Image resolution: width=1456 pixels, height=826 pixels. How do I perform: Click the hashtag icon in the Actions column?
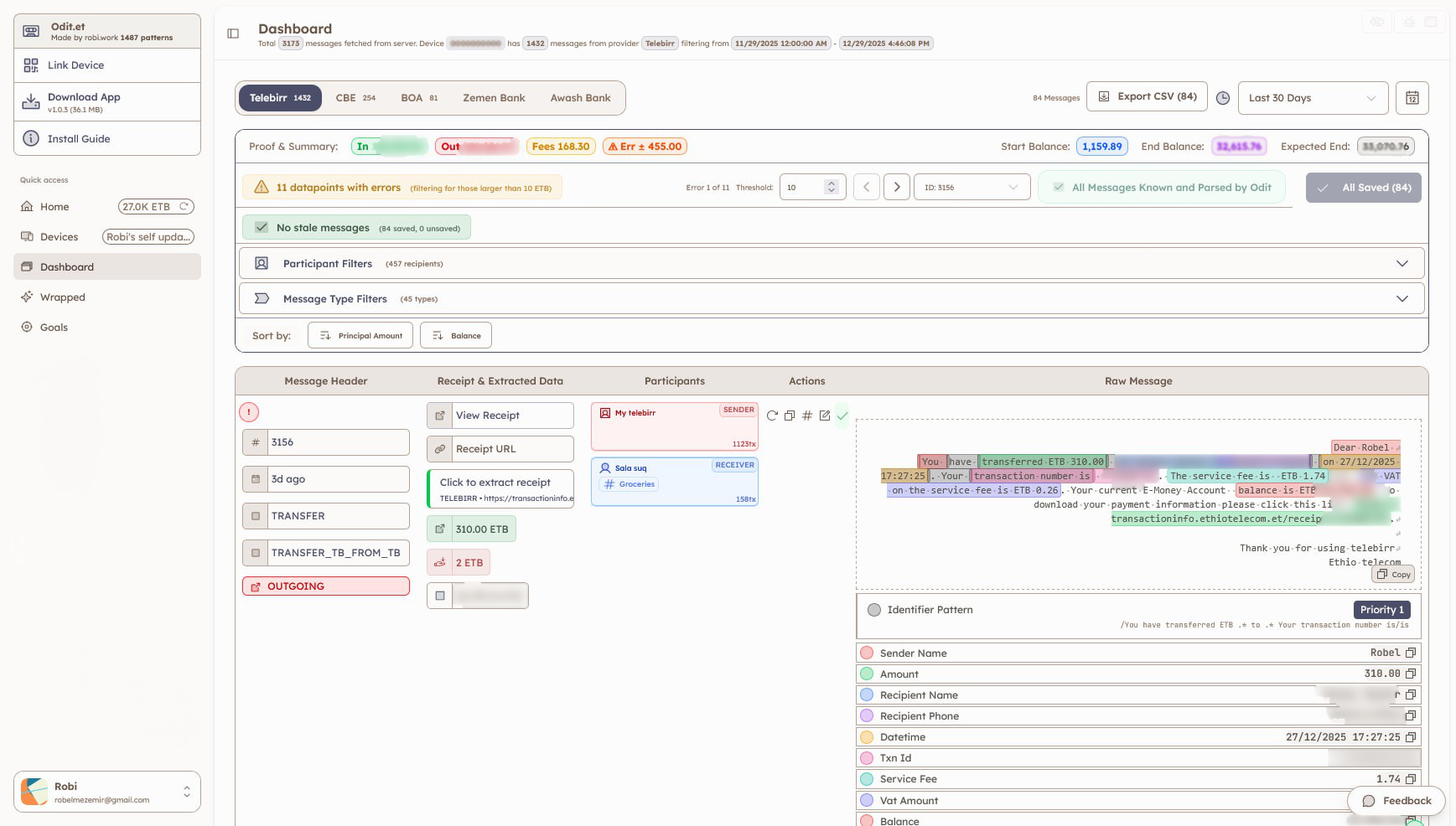coord(807,415)
